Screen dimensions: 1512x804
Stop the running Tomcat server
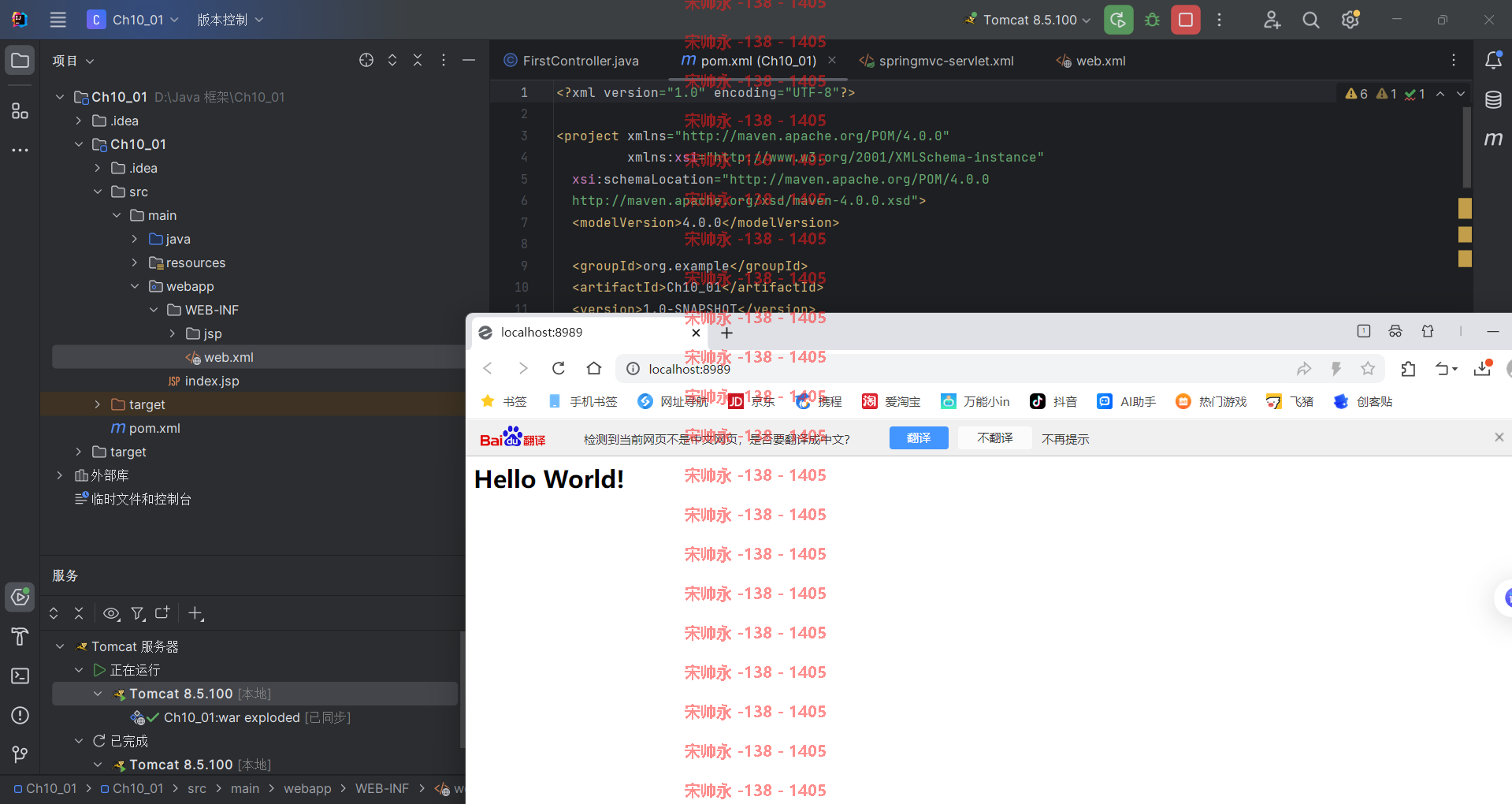click(x=1186, y=20)
